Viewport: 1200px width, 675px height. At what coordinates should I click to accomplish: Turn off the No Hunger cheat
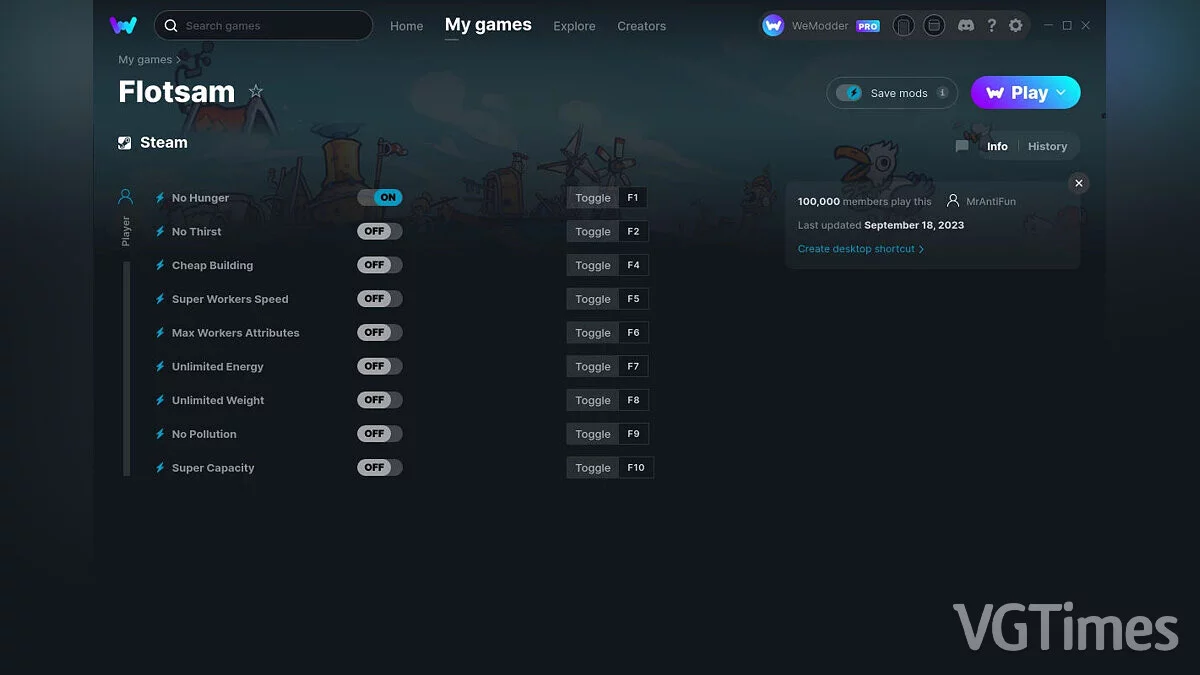tap(380, 198)
